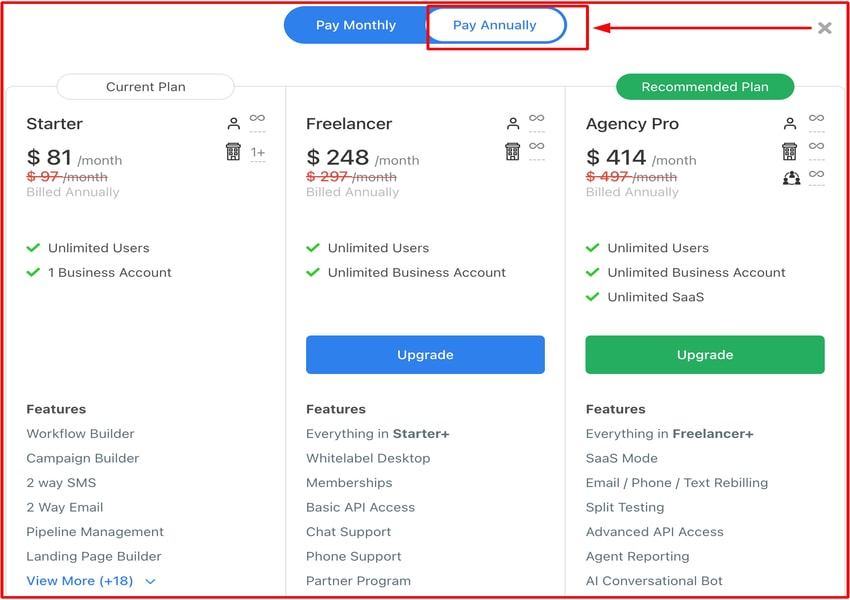Click the building icon in Agency Pro plan

pos(791,151)
